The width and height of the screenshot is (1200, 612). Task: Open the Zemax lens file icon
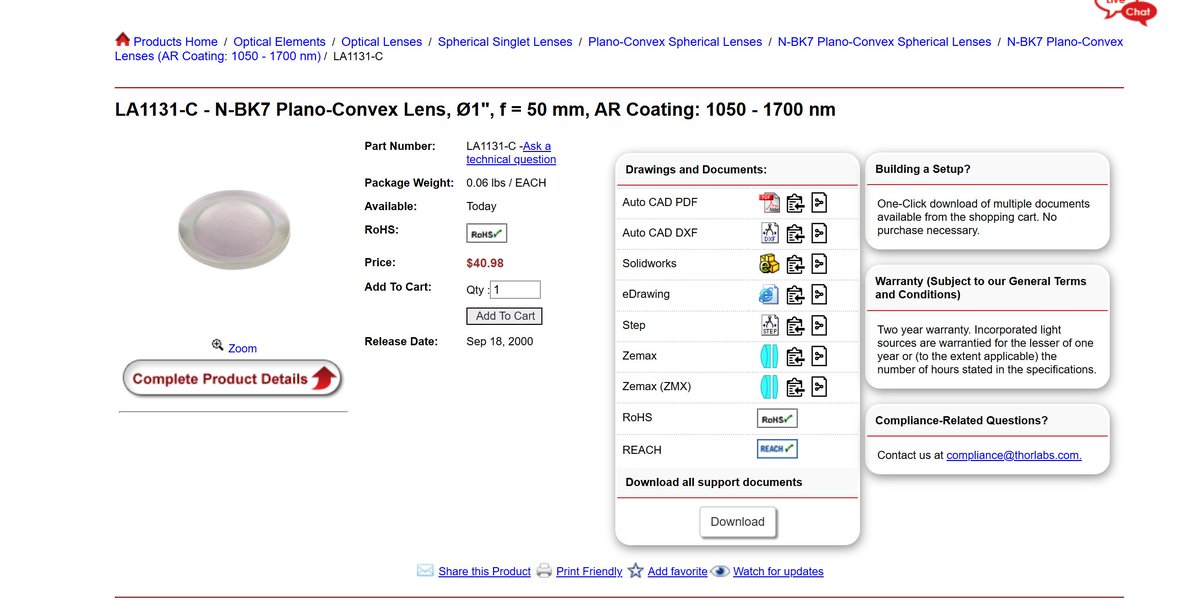point(769,356)
